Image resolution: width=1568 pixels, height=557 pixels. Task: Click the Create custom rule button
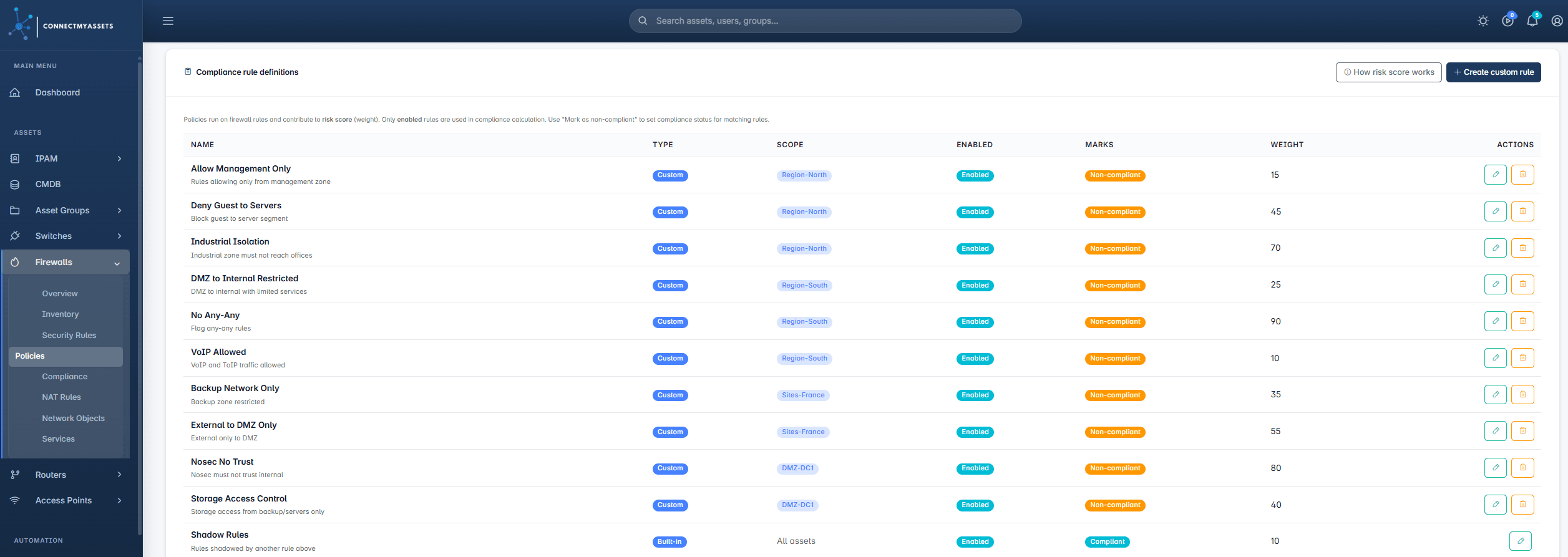pyautogui.click(x=1494, y=72)
